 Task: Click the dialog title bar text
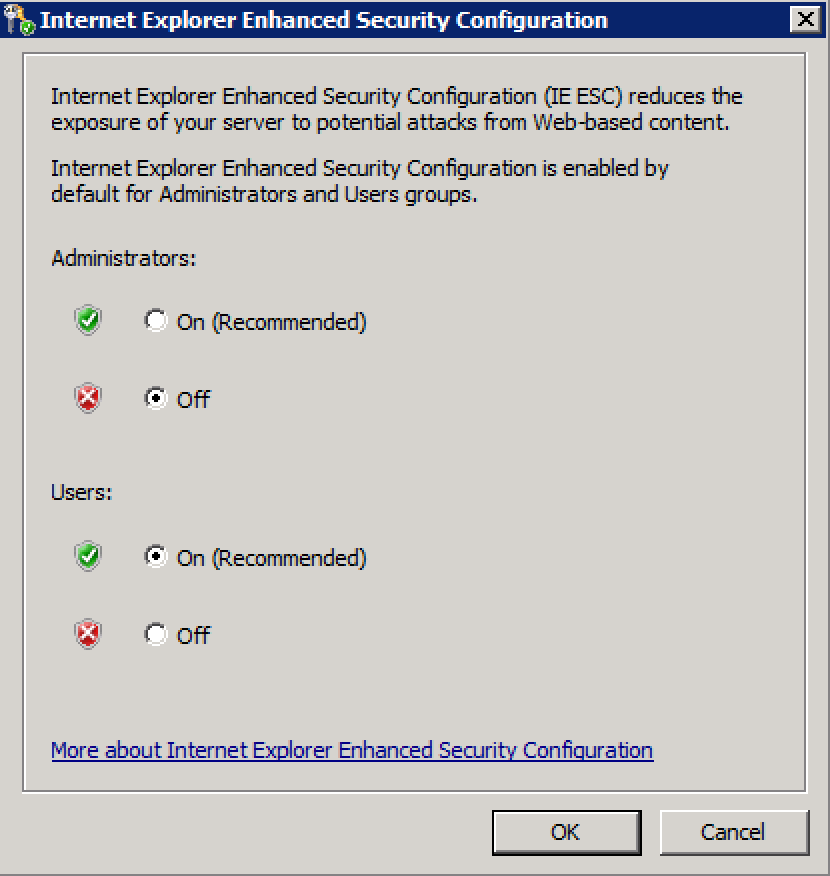324,20
